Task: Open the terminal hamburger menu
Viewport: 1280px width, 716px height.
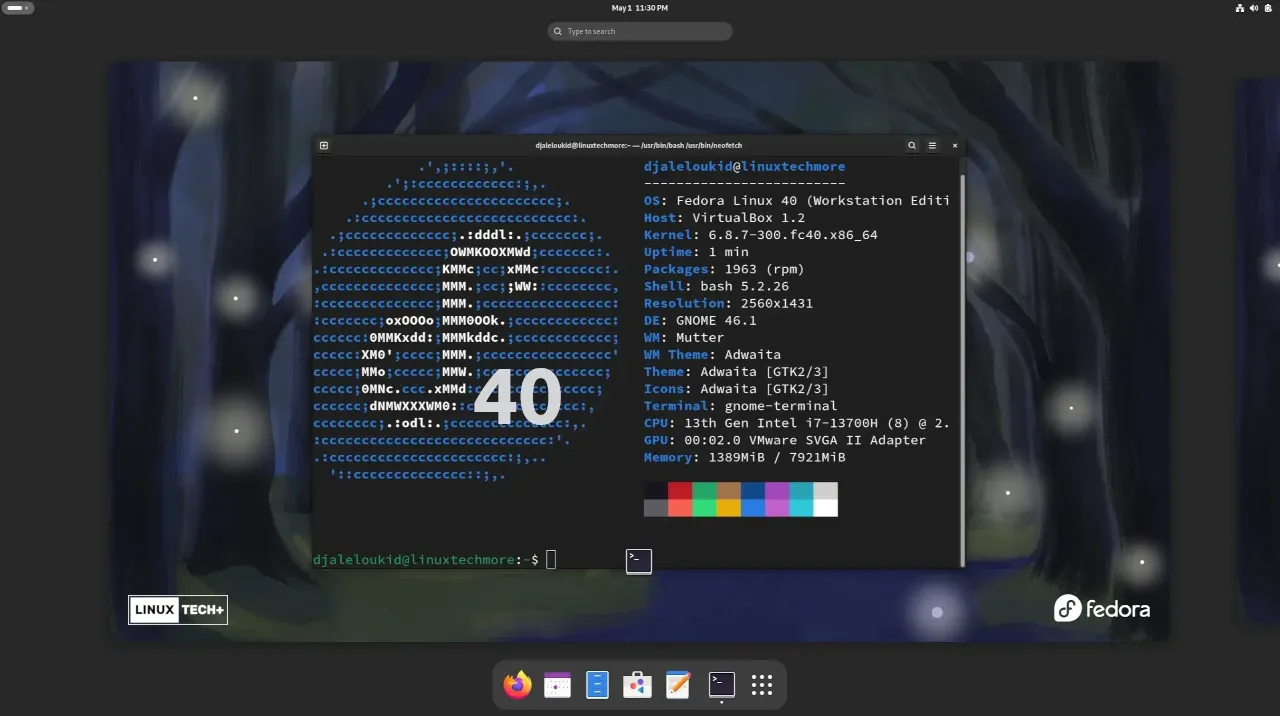Action: point(932,145)
